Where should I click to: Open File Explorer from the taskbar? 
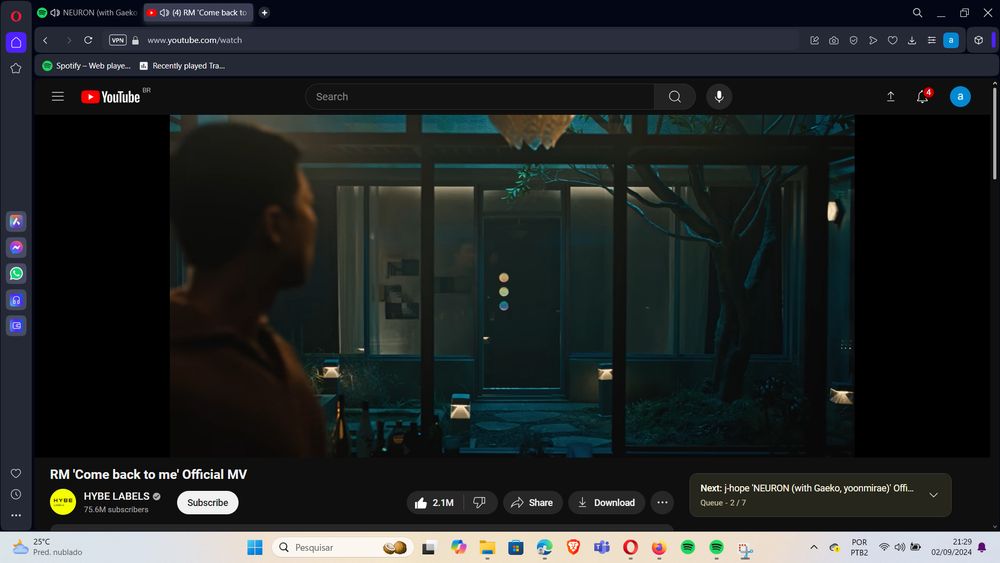pyautogui.click(x=487, y=547)
